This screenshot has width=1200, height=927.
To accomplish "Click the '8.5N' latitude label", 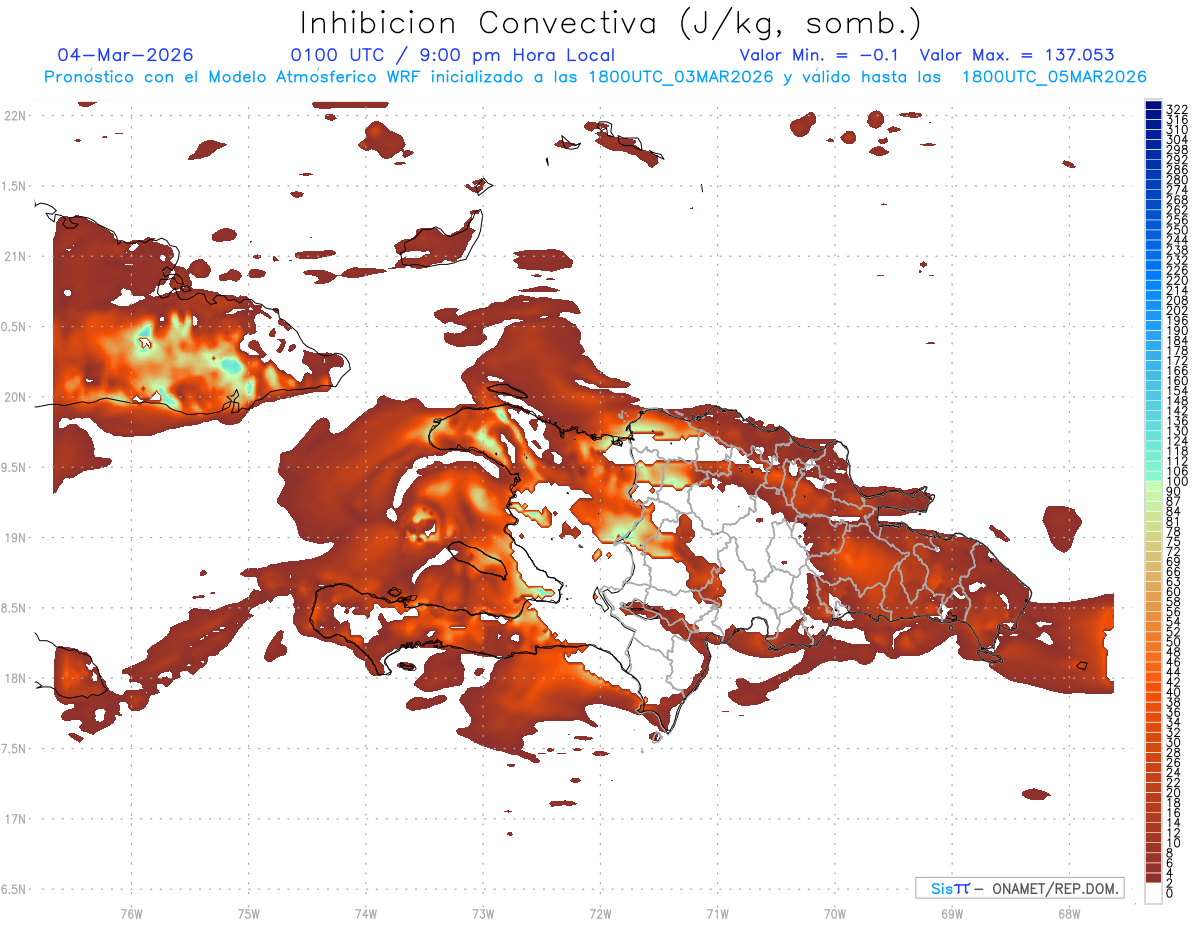I will 15,608.
